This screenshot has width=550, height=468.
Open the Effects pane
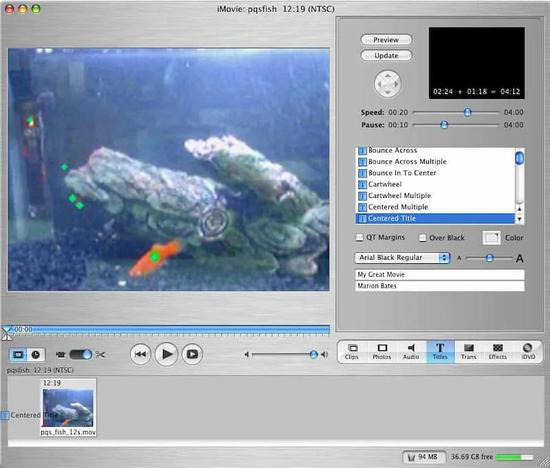point(497,352)
